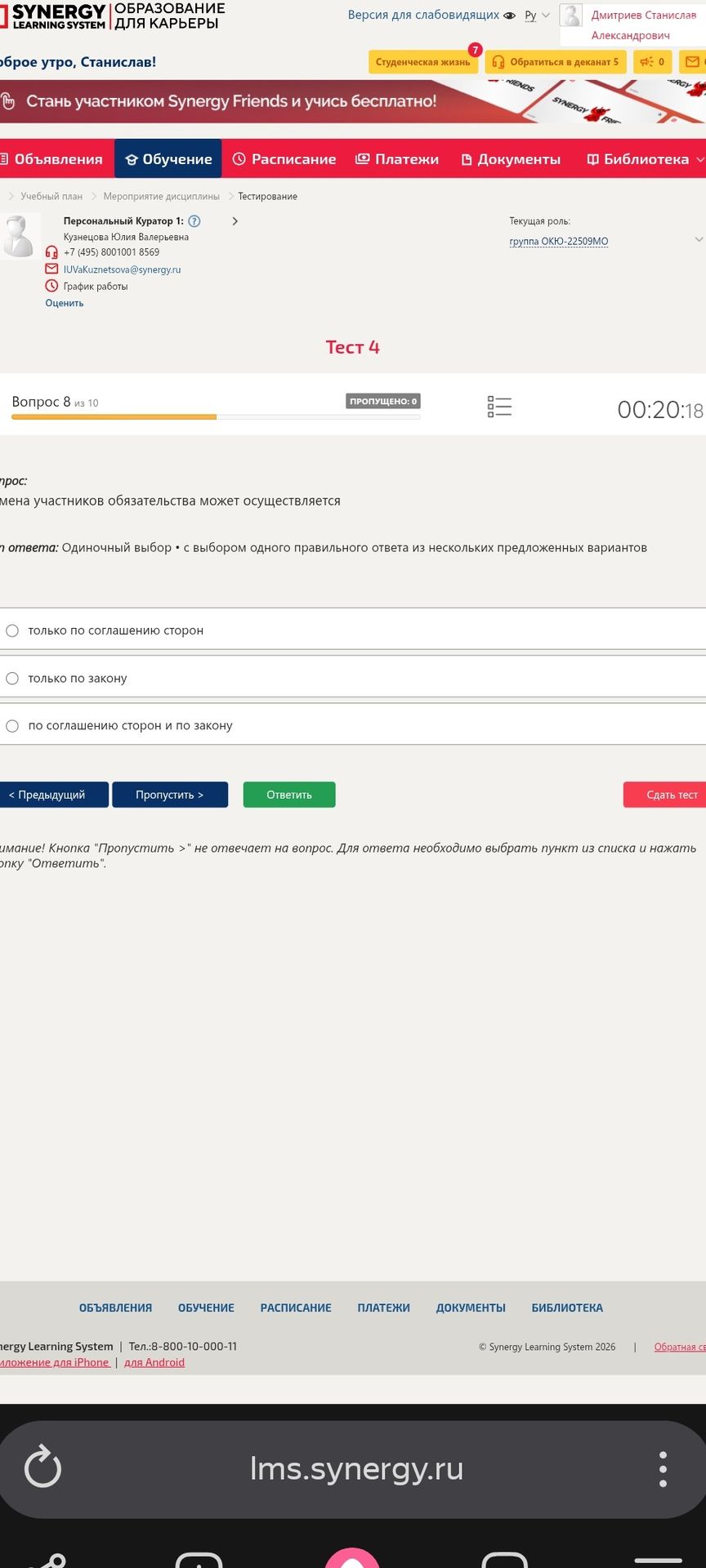The image size is (706, 1568).
Task: Select 'только по закону' option
Action: click(353, 678)
